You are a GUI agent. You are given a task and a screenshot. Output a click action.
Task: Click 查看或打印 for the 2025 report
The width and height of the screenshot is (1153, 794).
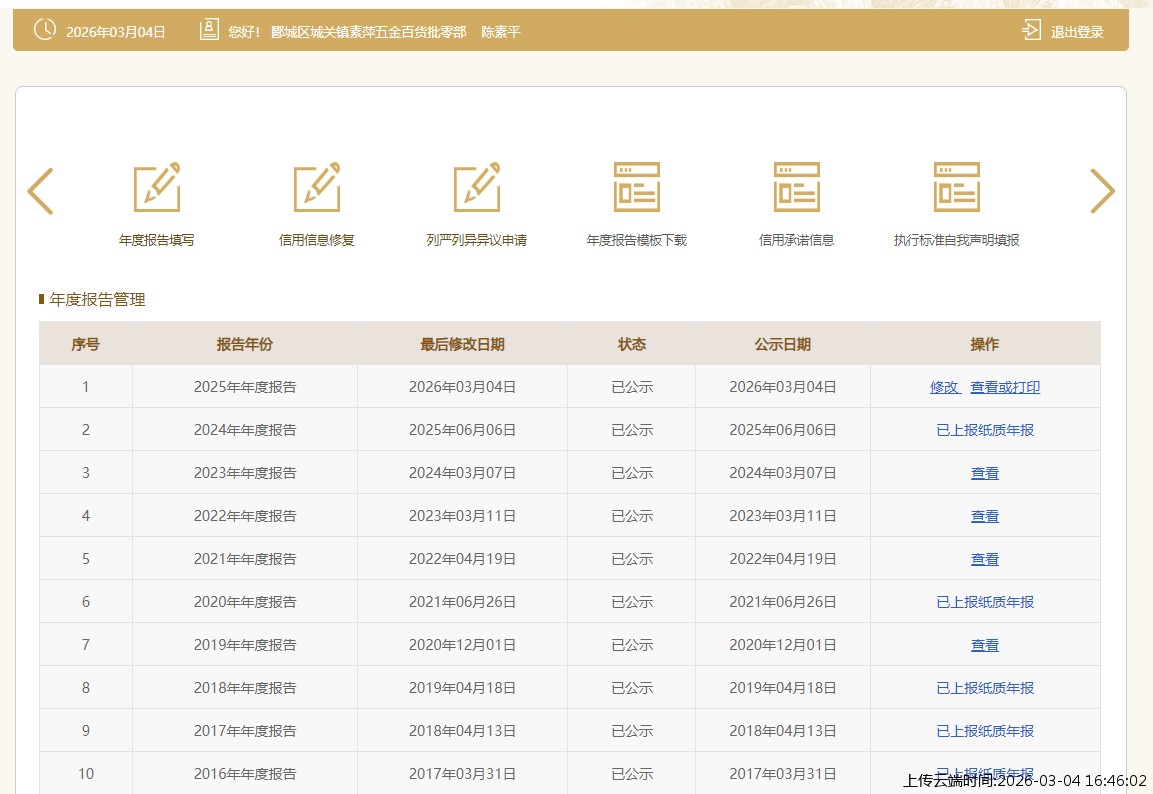(1005, 387)
